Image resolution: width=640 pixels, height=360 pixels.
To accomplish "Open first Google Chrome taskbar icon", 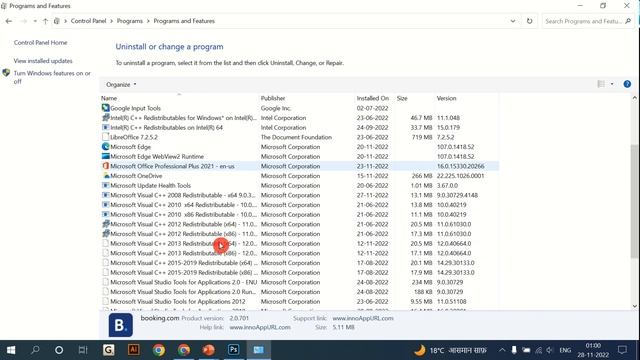I will [159, 350].
